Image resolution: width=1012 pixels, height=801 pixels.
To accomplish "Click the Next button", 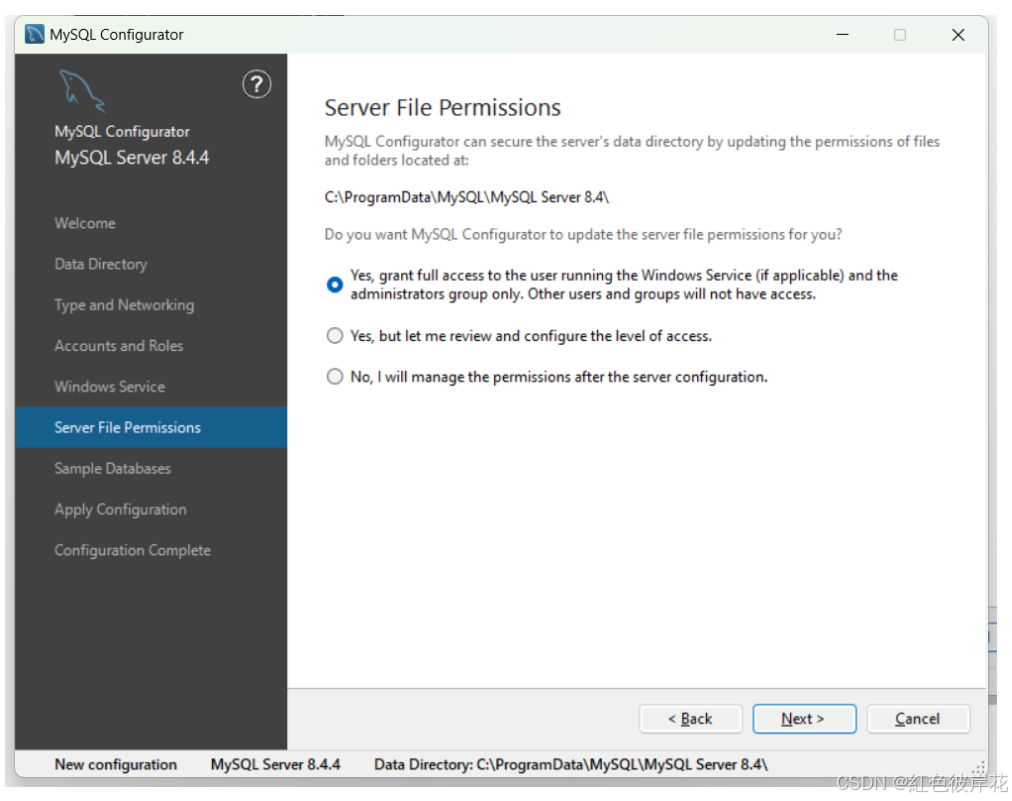I will coord(804,718).
